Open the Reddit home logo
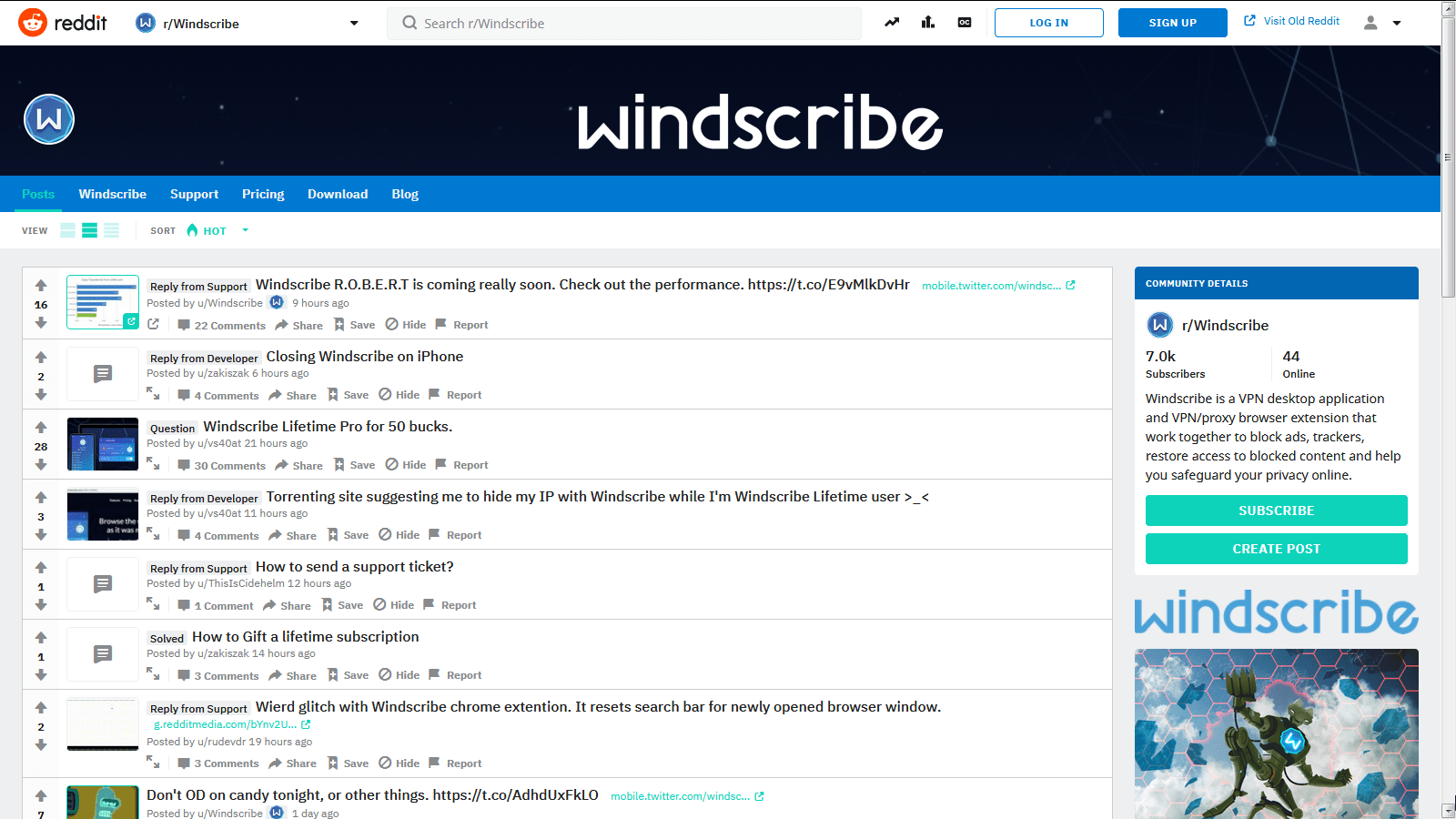This screenshot has height=819, width=1456. 63,23
